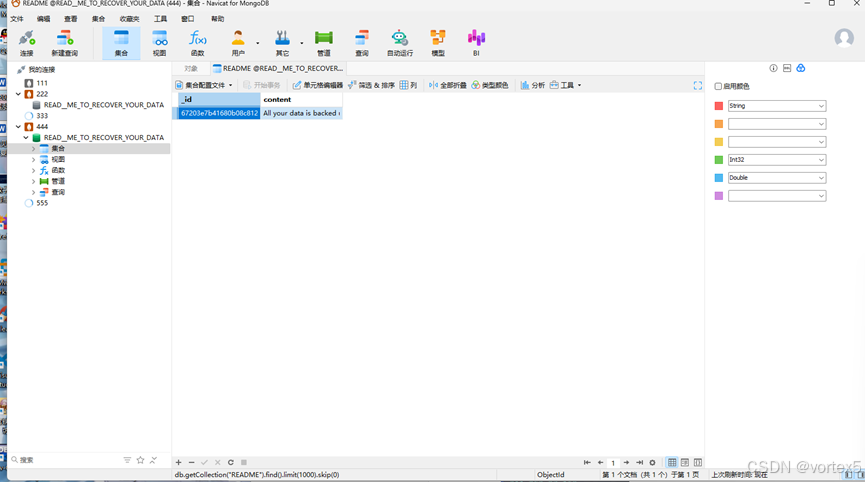
Task: Select the 集合 (Collection) toolbar icon
Action: 121,43
